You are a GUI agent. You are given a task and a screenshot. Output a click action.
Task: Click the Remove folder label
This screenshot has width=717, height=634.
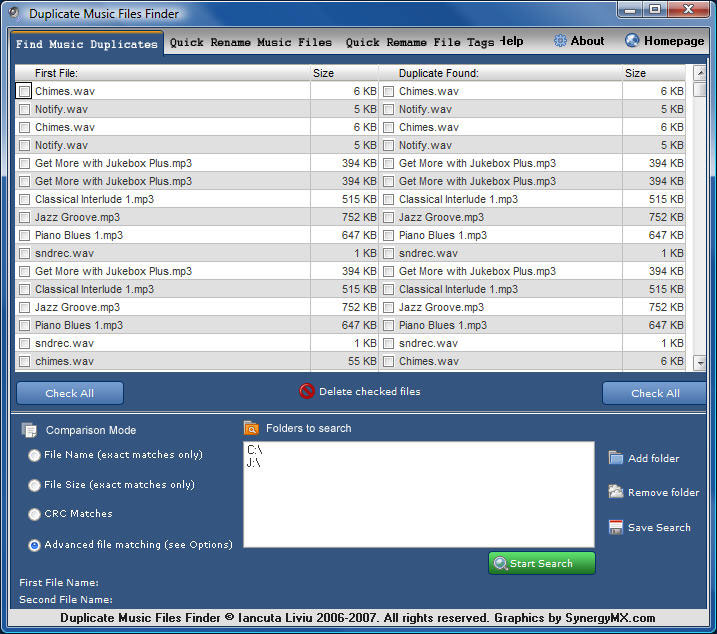[x=663, y=492]
